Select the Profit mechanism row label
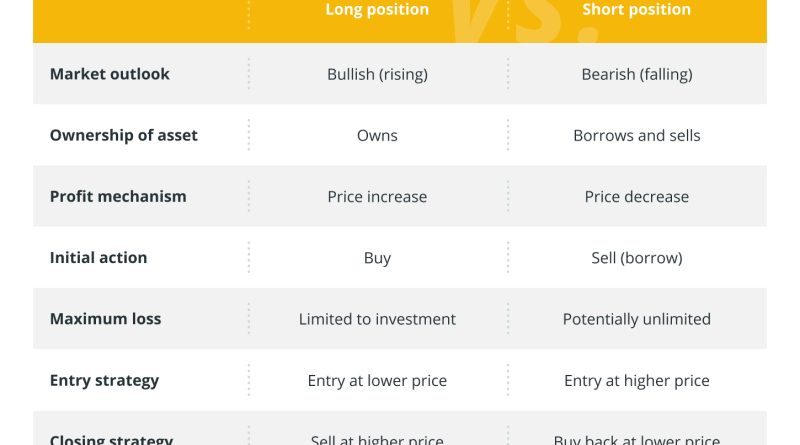The height and width of the screenshot is (445, 800). tap(118, 196)
